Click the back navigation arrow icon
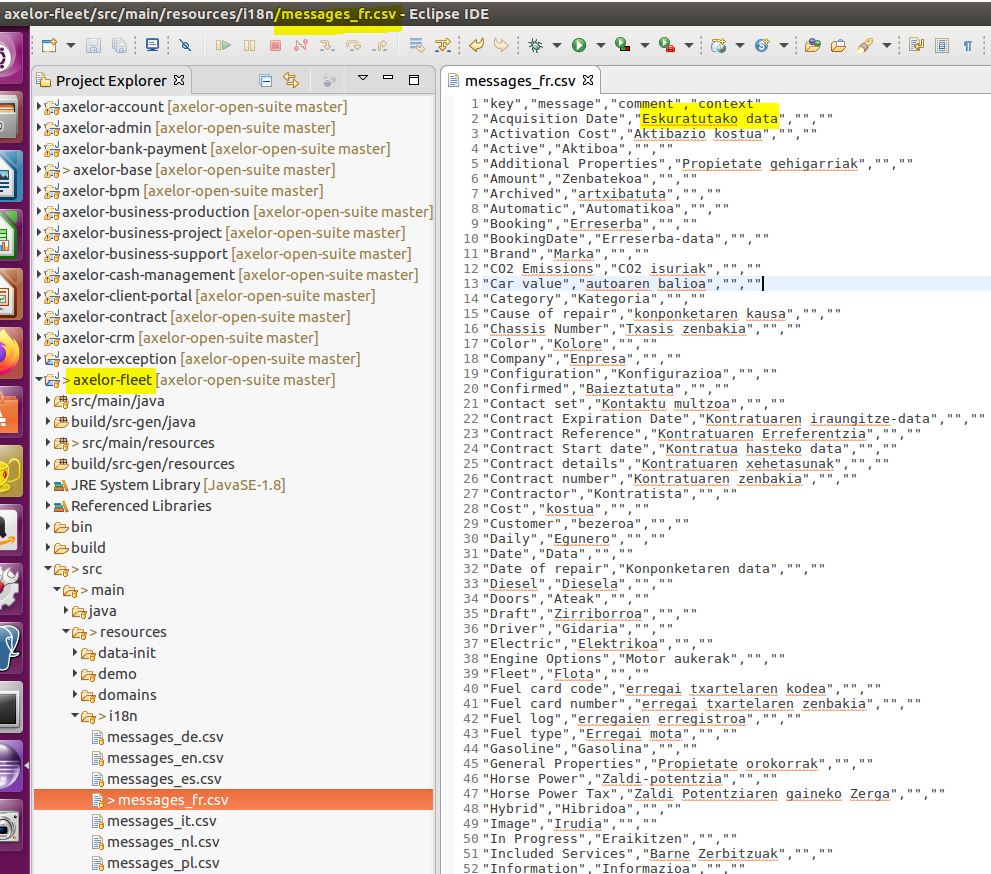Image resolution: width=991 pixels, height=874 pixels. pyautogui.click(x=477, y=46)
